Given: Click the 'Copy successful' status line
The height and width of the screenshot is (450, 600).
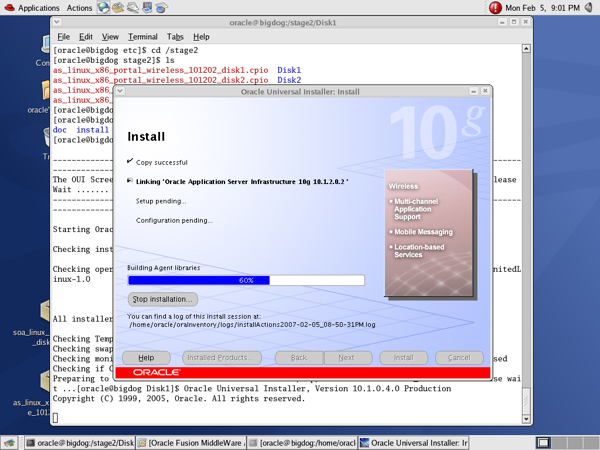Looking at the screenshot, I should pos(161,162).
